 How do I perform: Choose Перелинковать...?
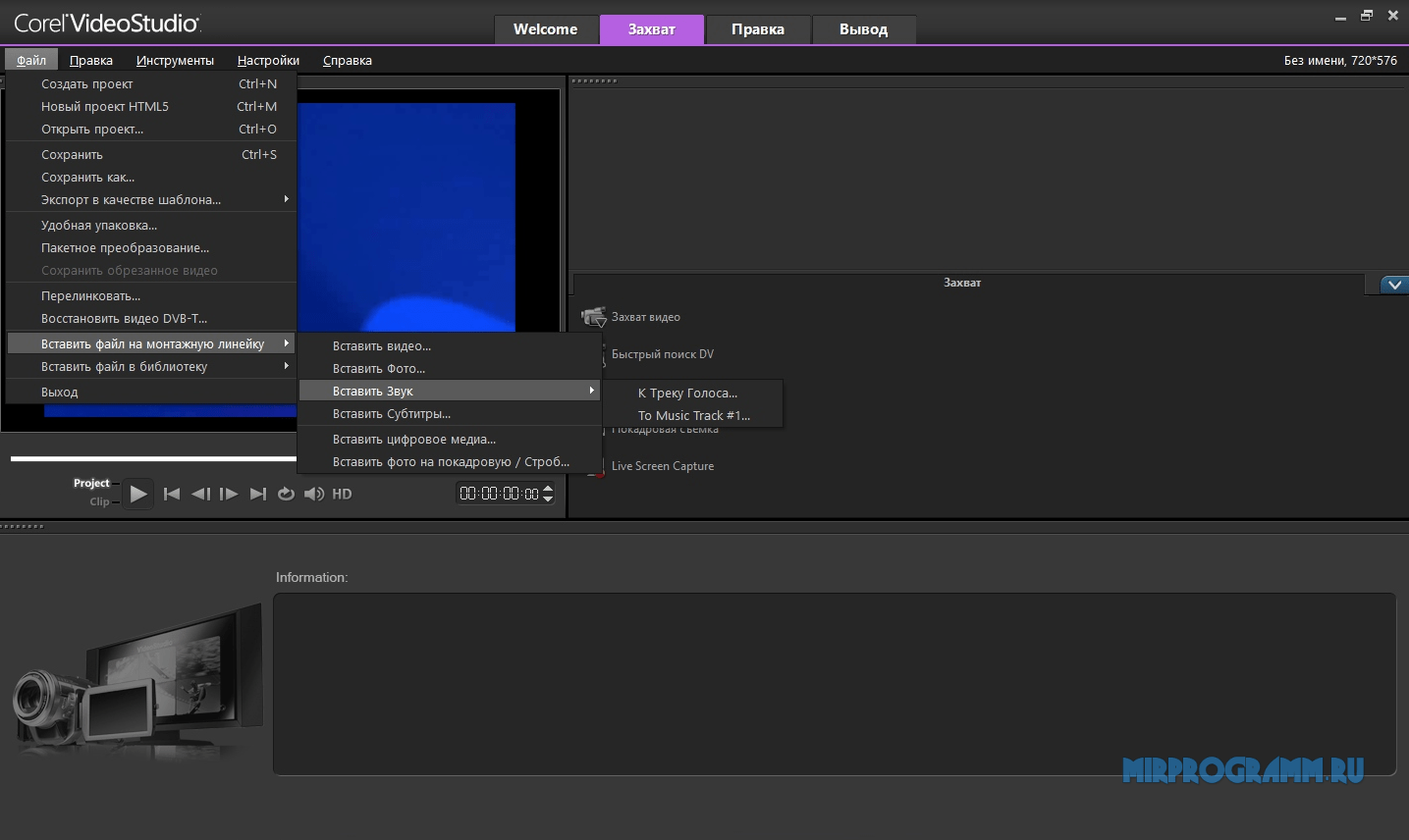click(x=151, y=295)
